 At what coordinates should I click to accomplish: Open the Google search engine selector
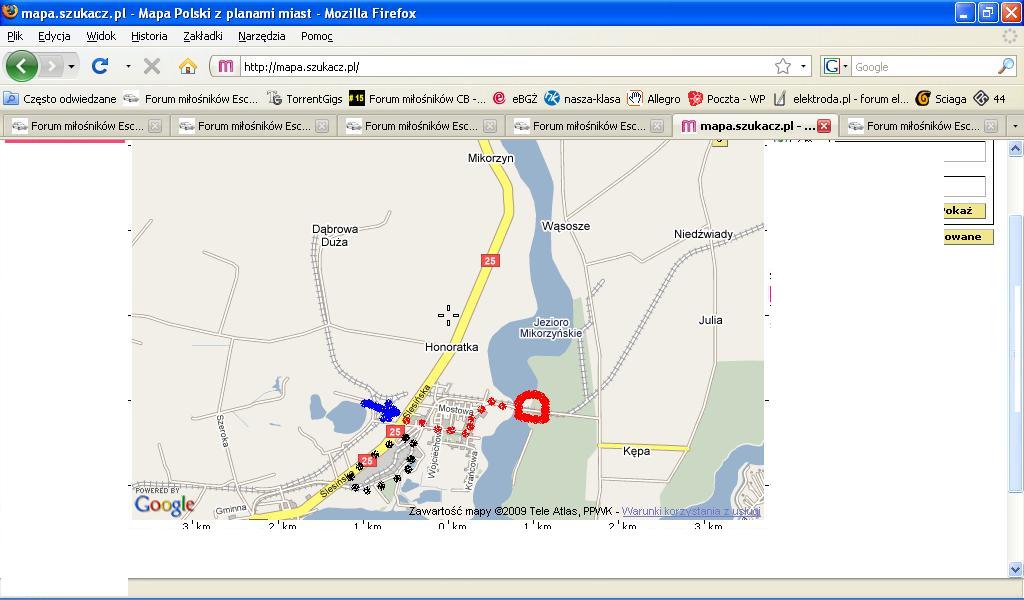(x=835, y=66)
